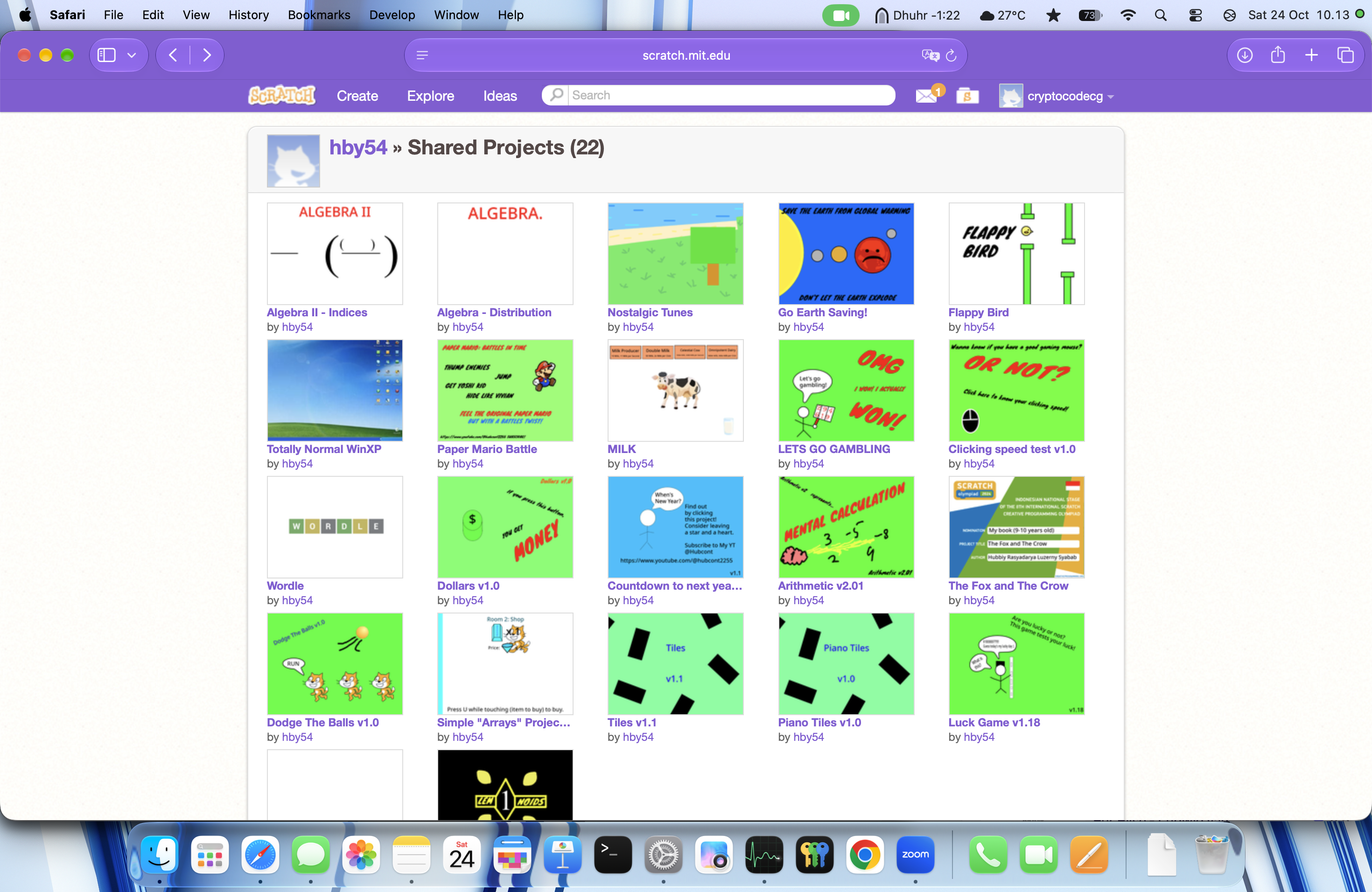
Task: Open the Clicking speed test v1.0 link
Action: click(1012, 449)
